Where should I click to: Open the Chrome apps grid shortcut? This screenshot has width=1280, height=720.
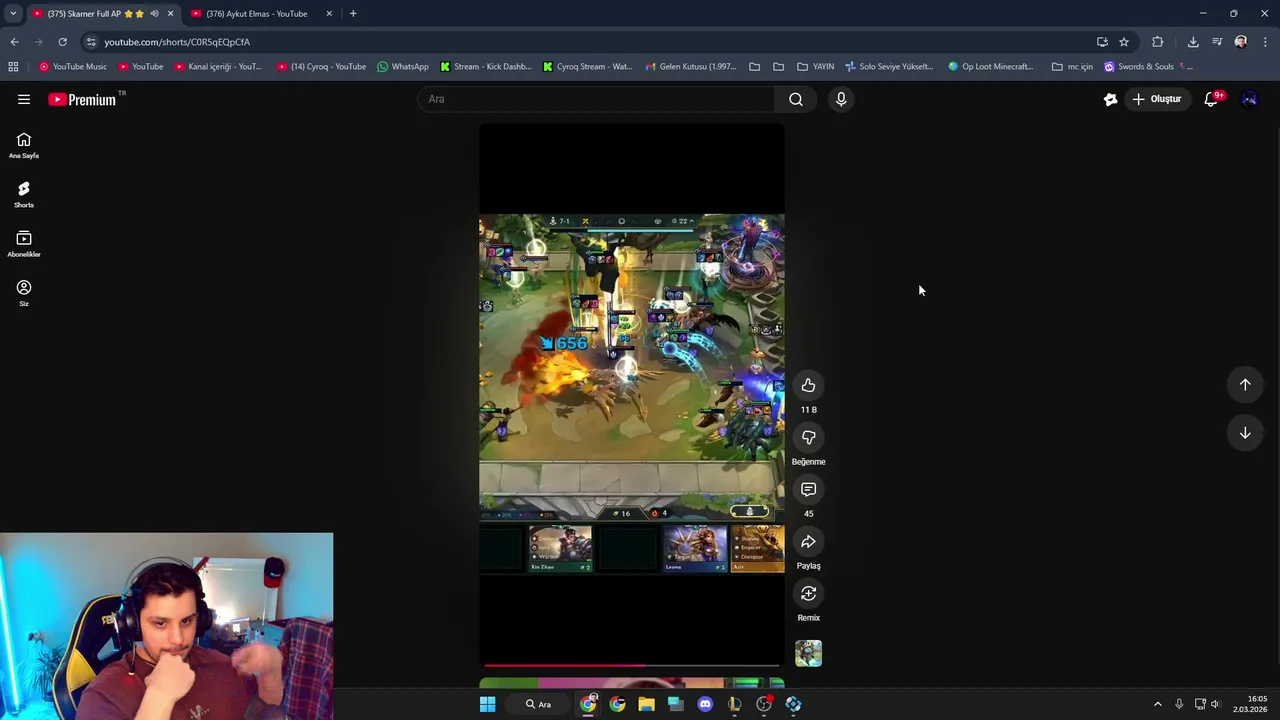[13, 67]
